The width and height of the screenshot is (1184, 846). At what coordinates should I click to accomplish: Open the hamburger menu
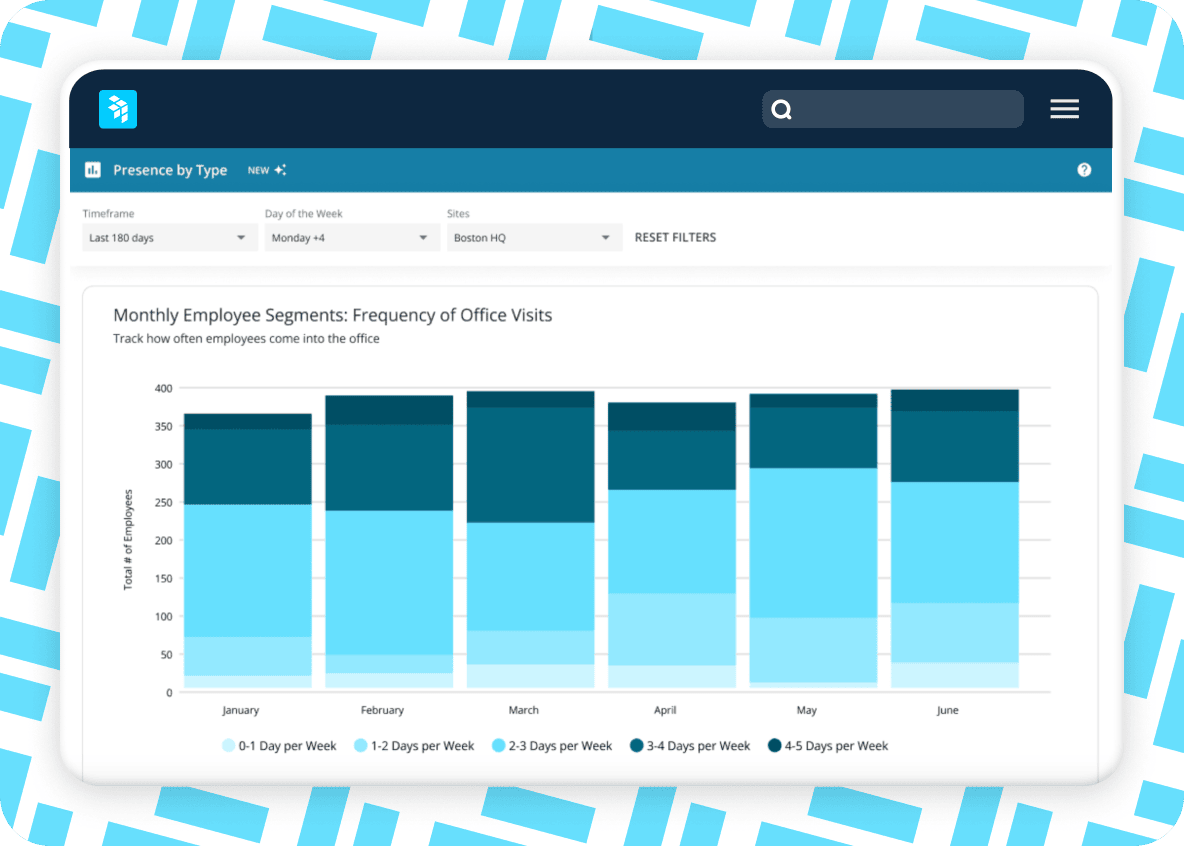1064,109
